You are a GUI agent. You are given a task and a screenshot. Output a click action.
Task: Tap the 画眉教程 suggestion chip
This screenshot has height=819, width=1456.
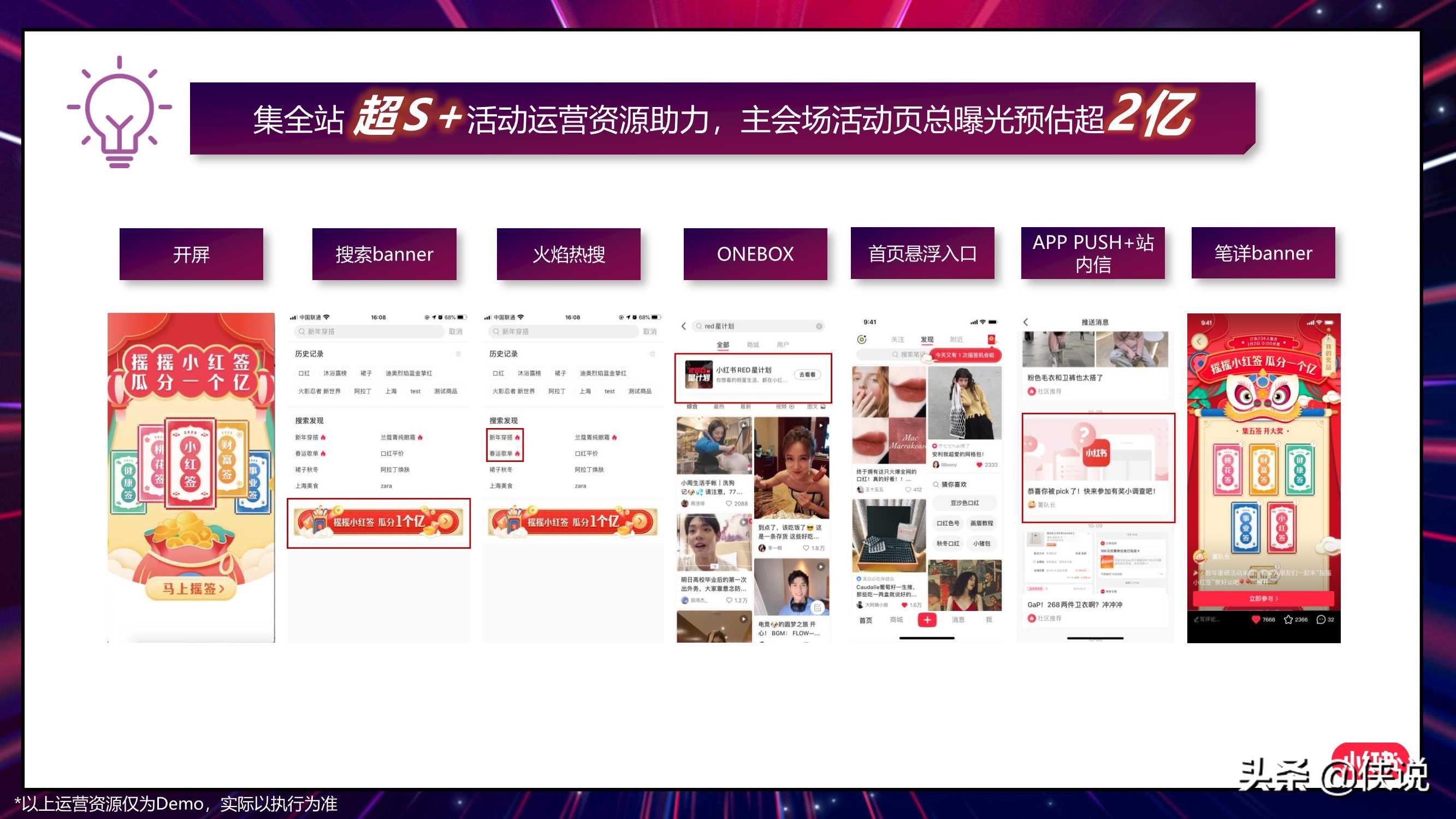coord(982,524)
